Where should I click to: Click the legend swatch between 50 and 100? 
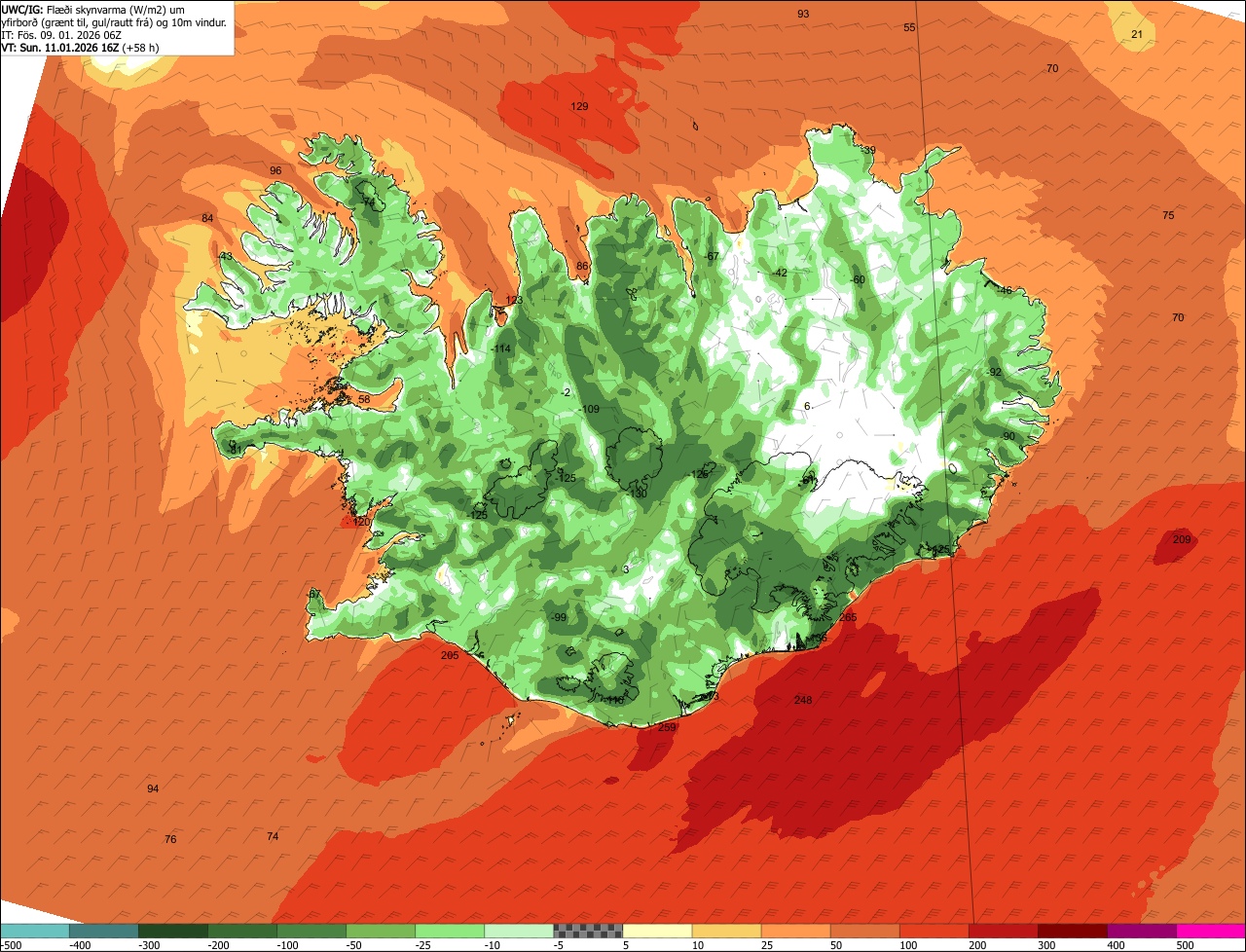click(x=865, y=931)
